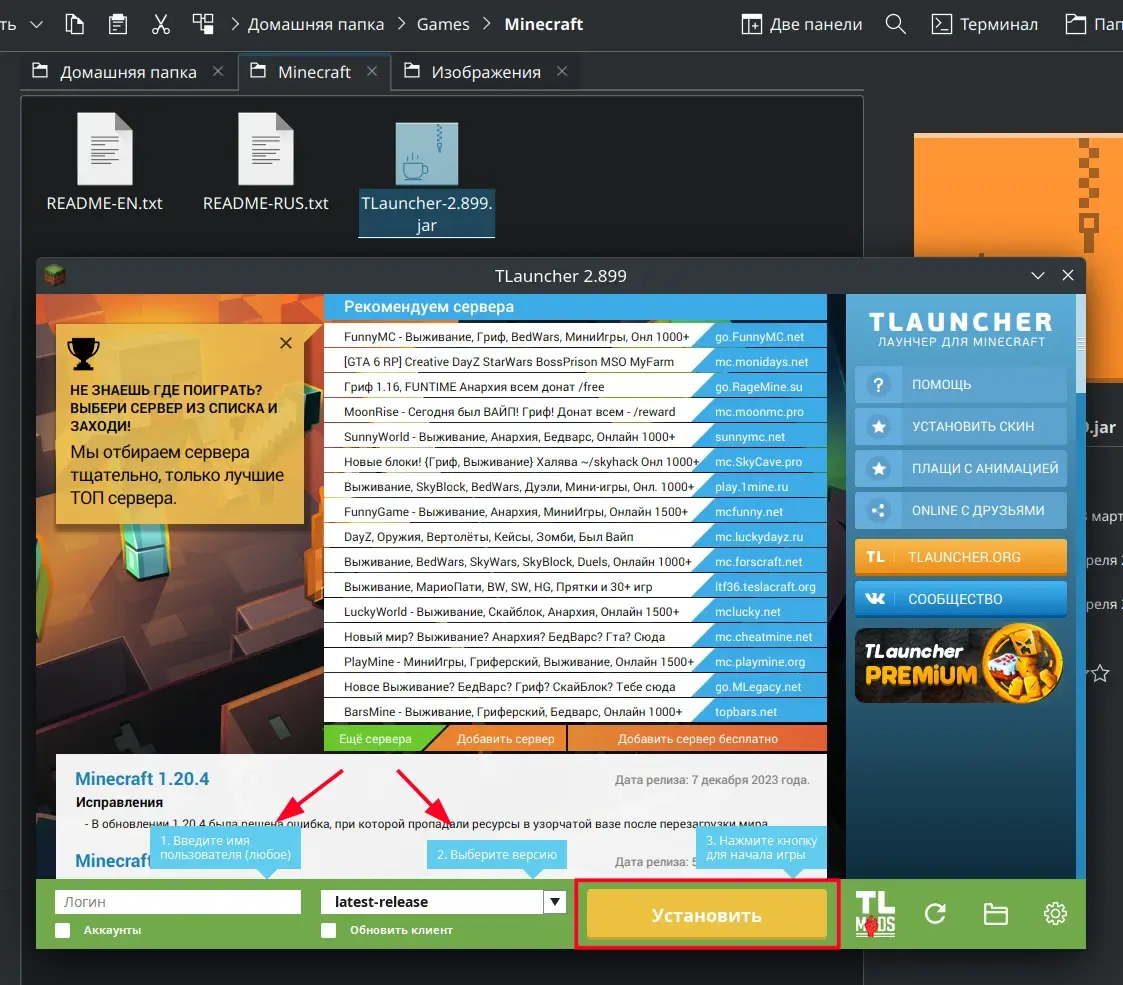The height and width of the screenshot is (985, 1123).
Task: Select the TLauncher-2.899.jar file
Action: (x=426, y=178)
